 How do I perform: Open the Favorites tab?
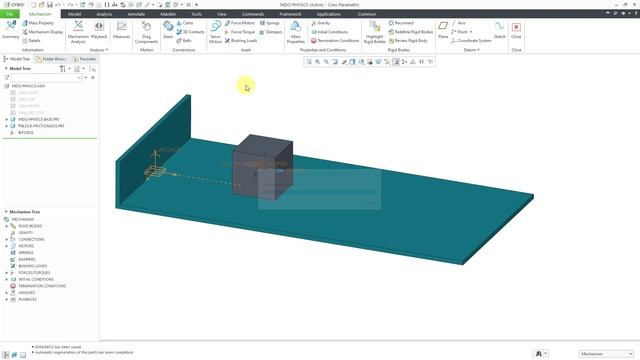pos(84,59)
